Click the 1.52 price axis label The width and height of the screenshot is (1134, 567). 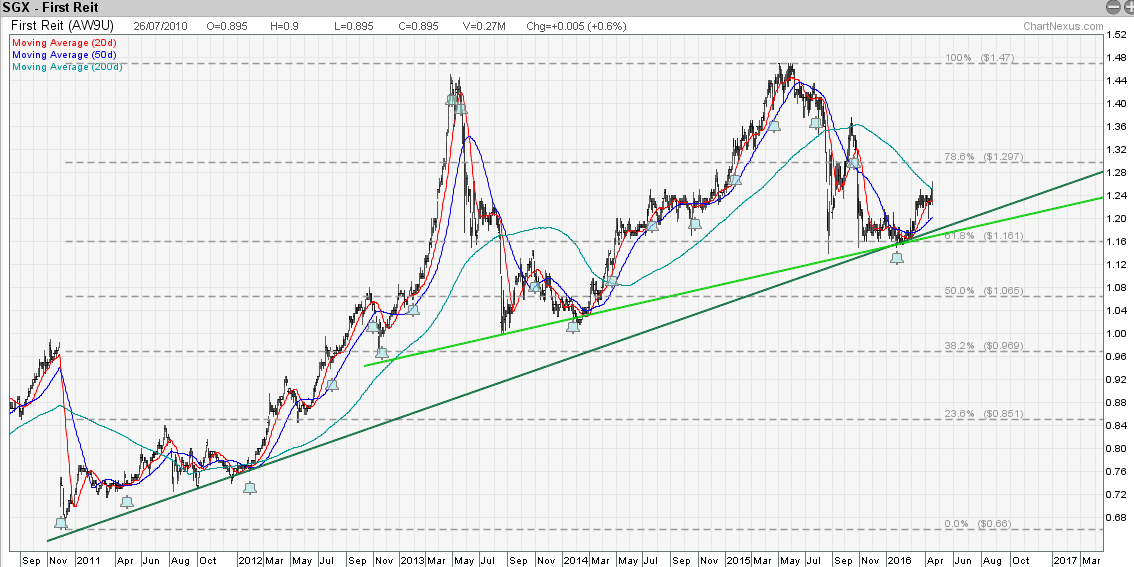1117,34
